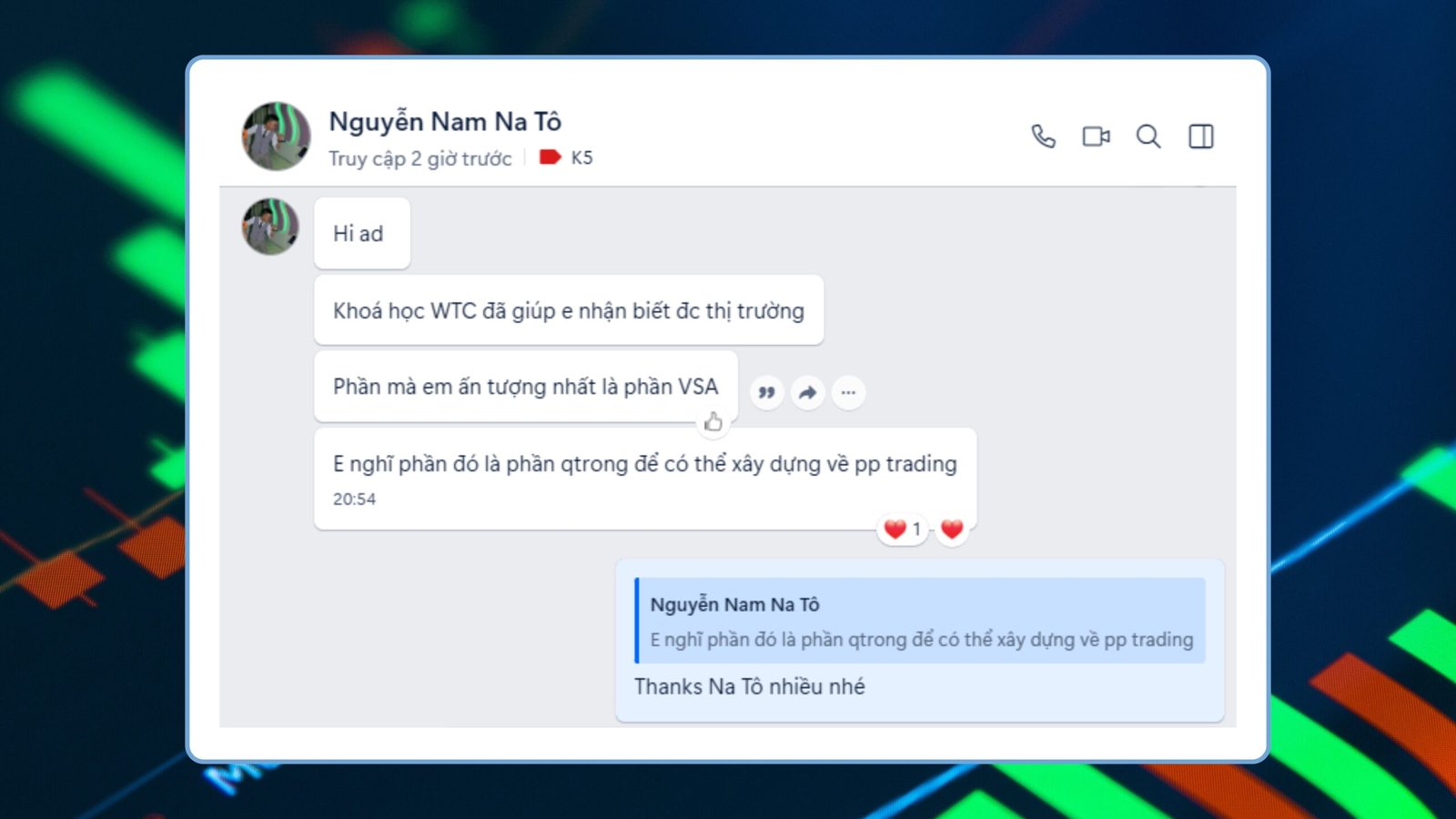1456x819 pixels.
Task: Open search in conversation with the magnifier icon
Action: [1148, 136]
